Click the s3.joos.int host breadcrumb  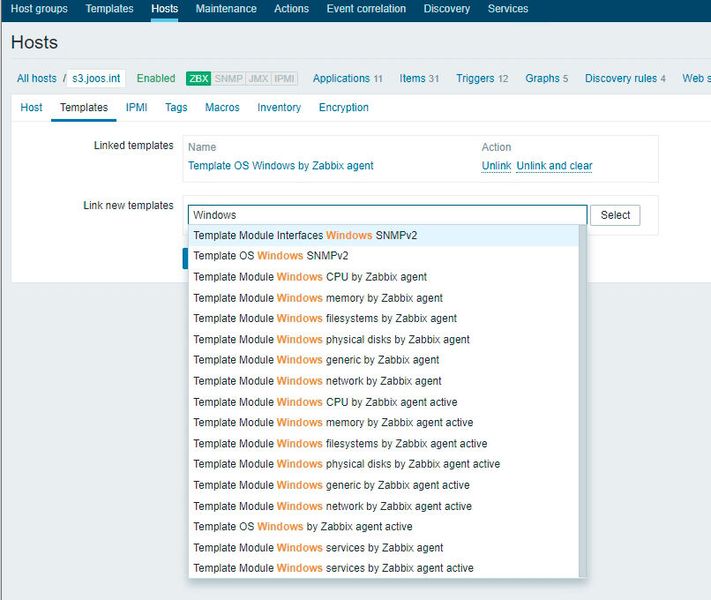pyautogui.click(x=96, y=78)
